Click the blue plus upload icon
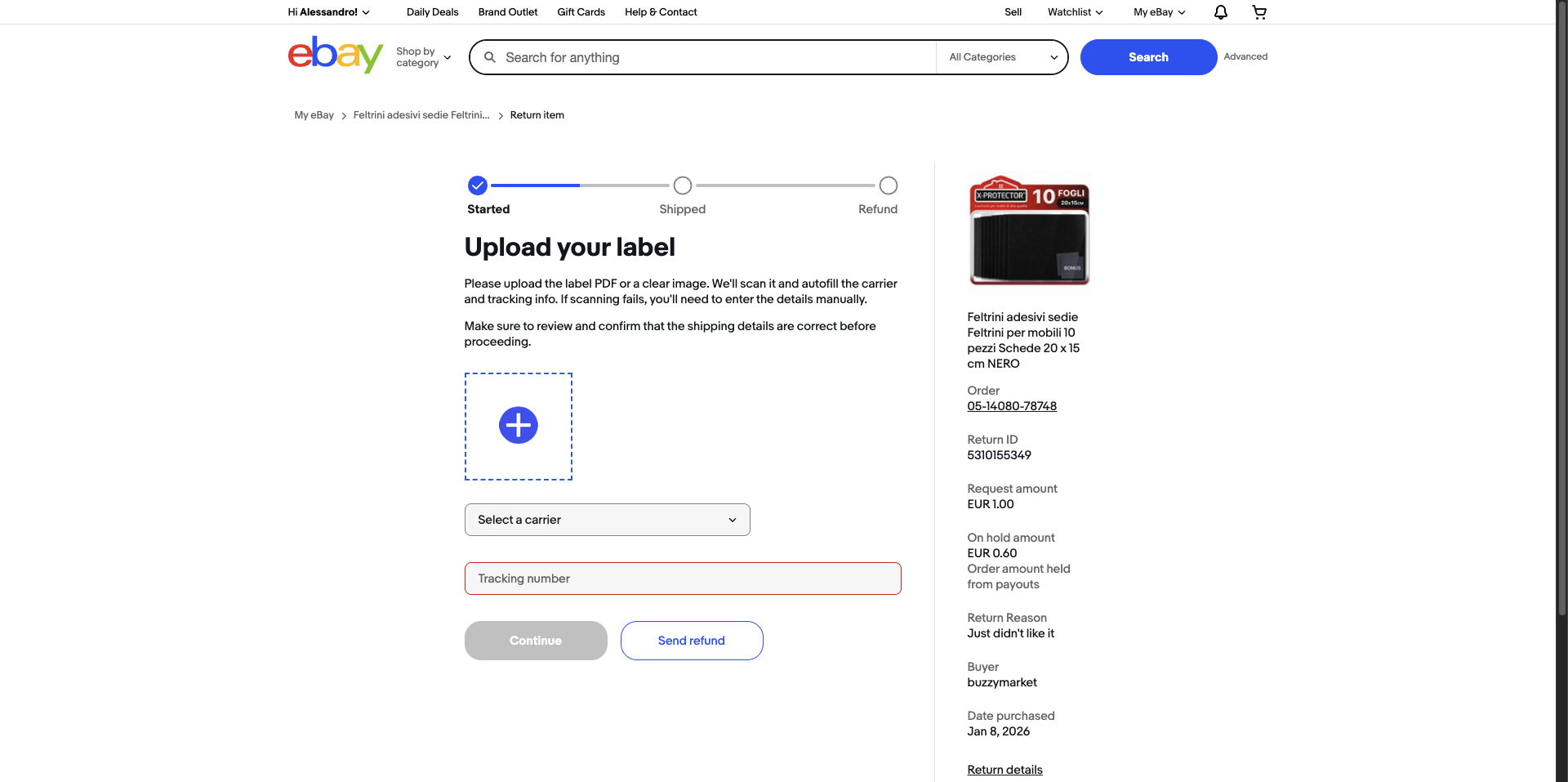Screen dimensions: 1568x782 519,426
